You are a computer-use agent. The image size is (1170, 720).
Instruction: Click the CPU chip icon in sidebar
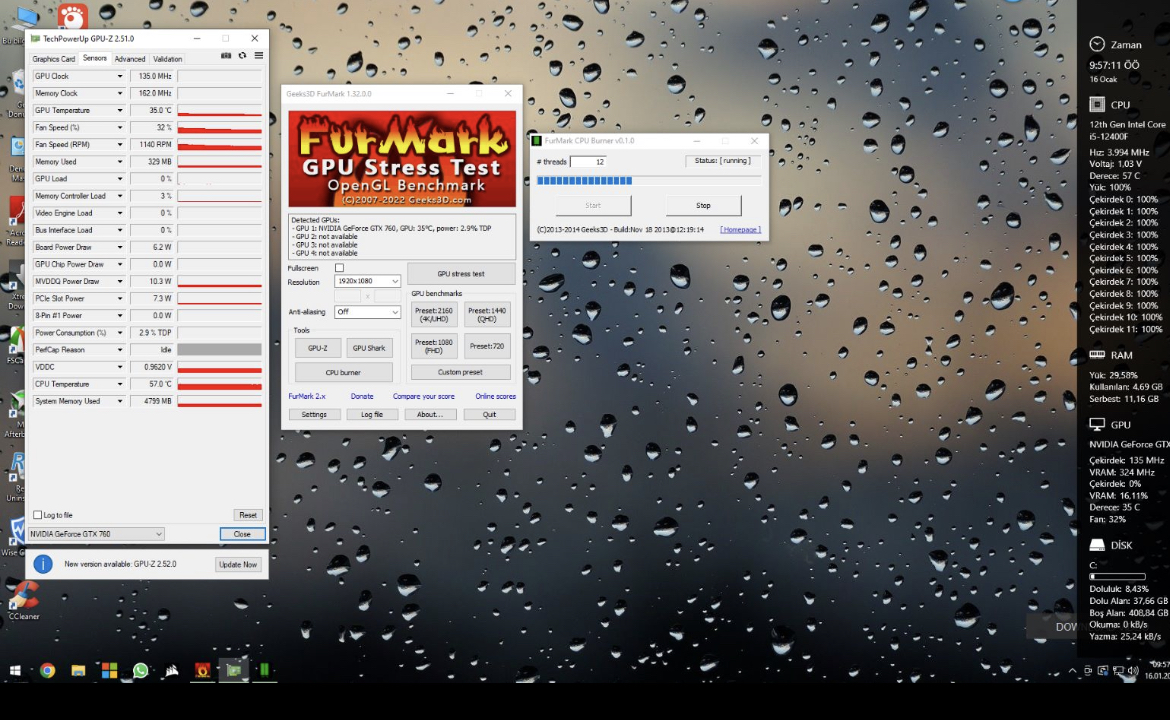pos(1097,104)
